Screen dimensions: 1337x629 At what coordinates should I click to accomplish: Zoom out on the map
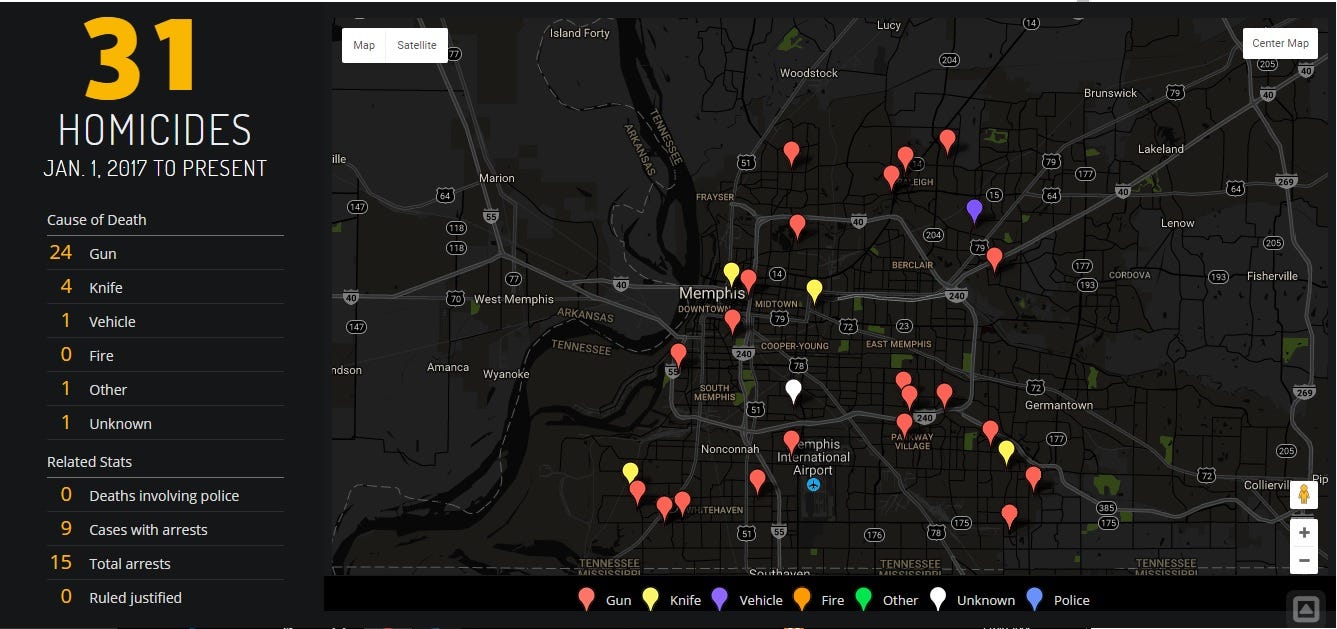tap(1303, 560)
